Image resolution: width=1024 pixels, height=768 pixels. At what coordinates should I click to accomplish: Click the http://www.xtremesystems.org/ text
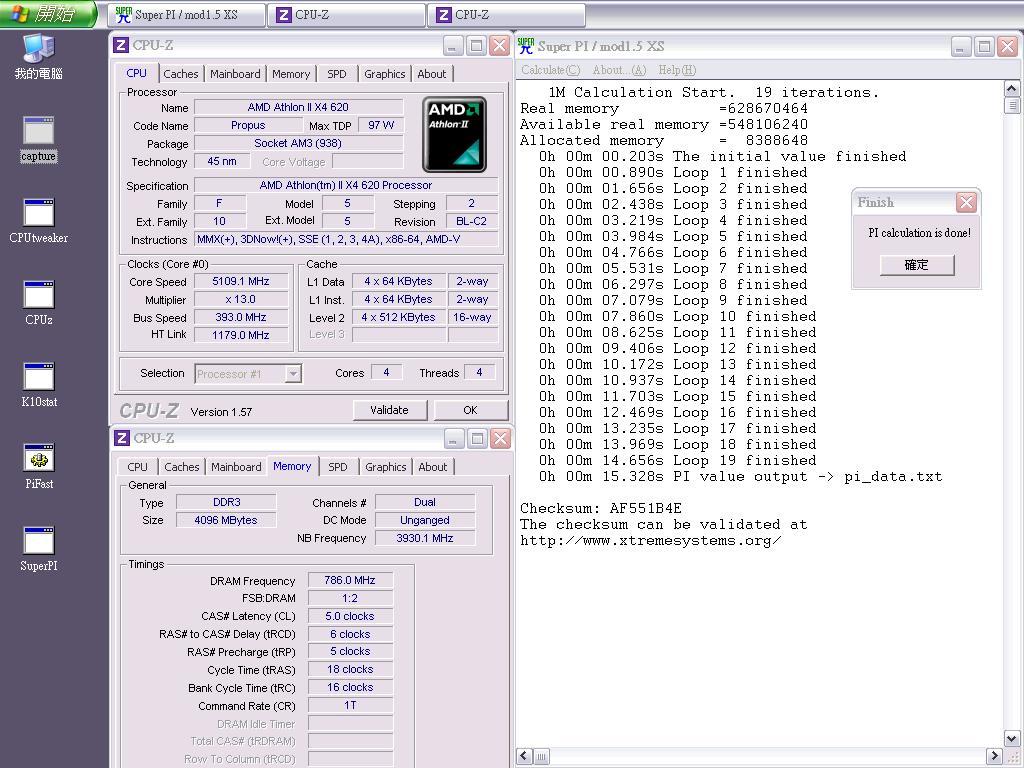[x=650, y=541]
